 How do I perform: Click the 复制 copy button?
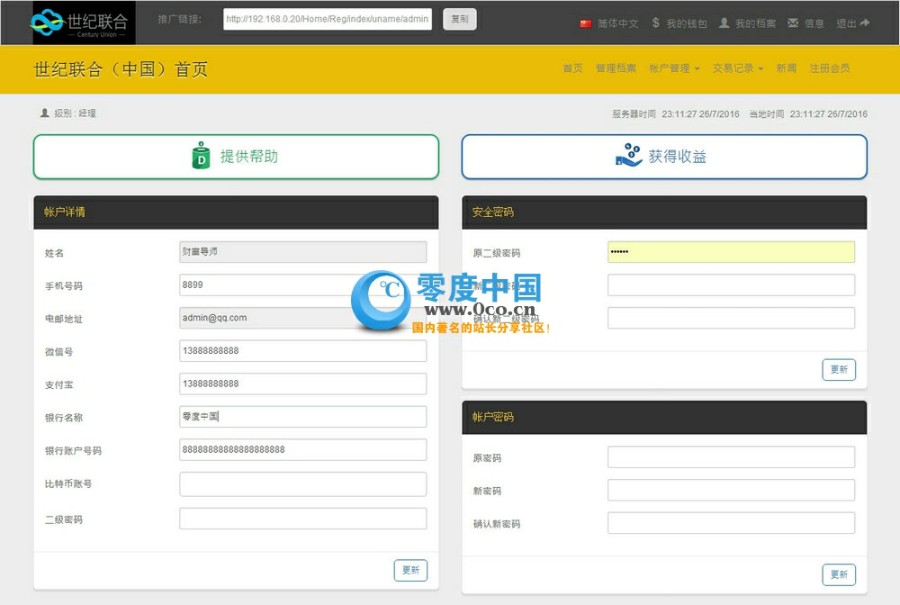pos(459,18)
